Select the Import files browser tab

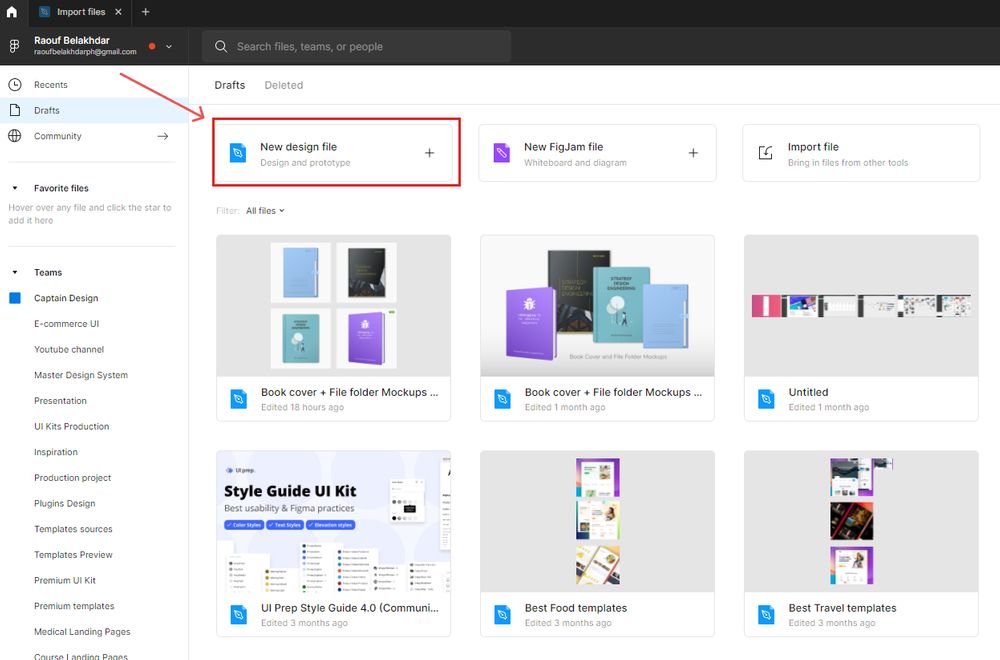click(x=78, y=12)
